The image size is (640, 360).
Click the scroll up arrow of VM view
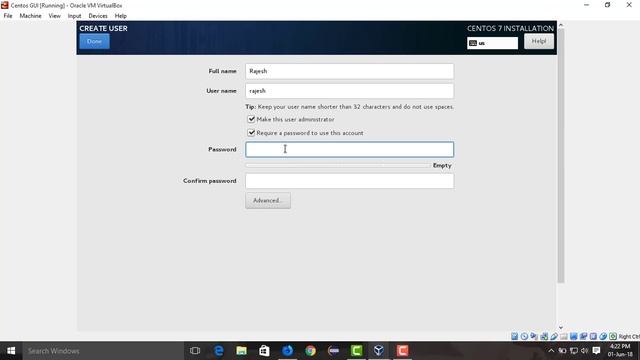[x=561, y=25]
